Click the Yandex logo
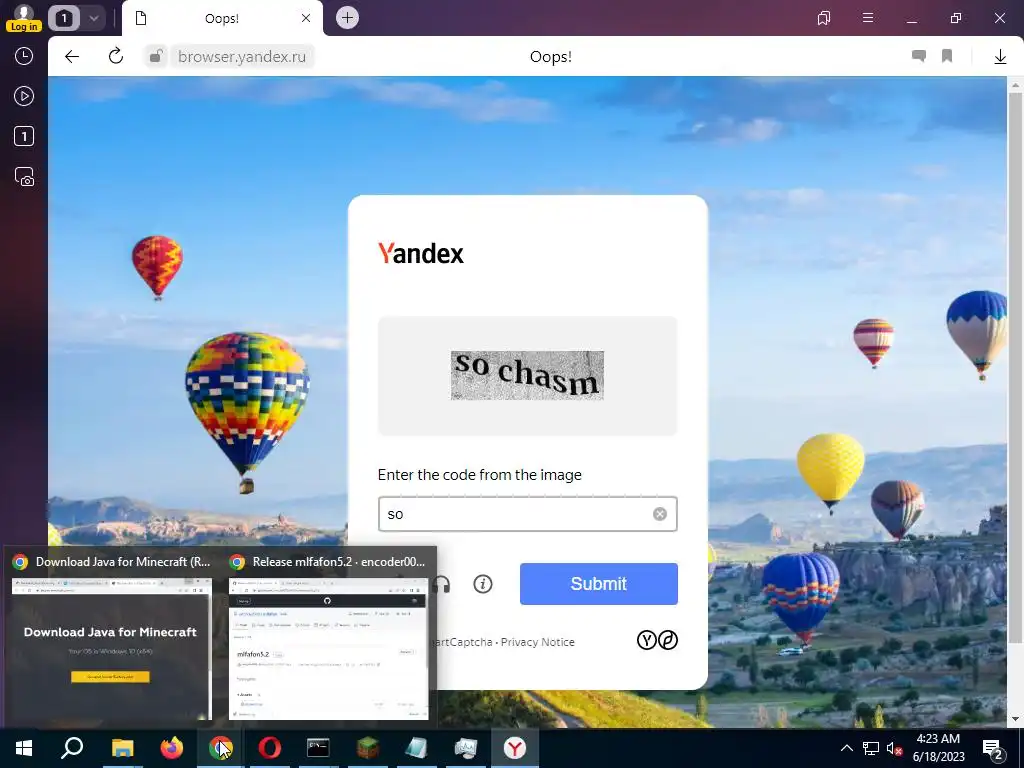Image resolution: width=1024 pixels, height=768 pixels. [421, 253]
